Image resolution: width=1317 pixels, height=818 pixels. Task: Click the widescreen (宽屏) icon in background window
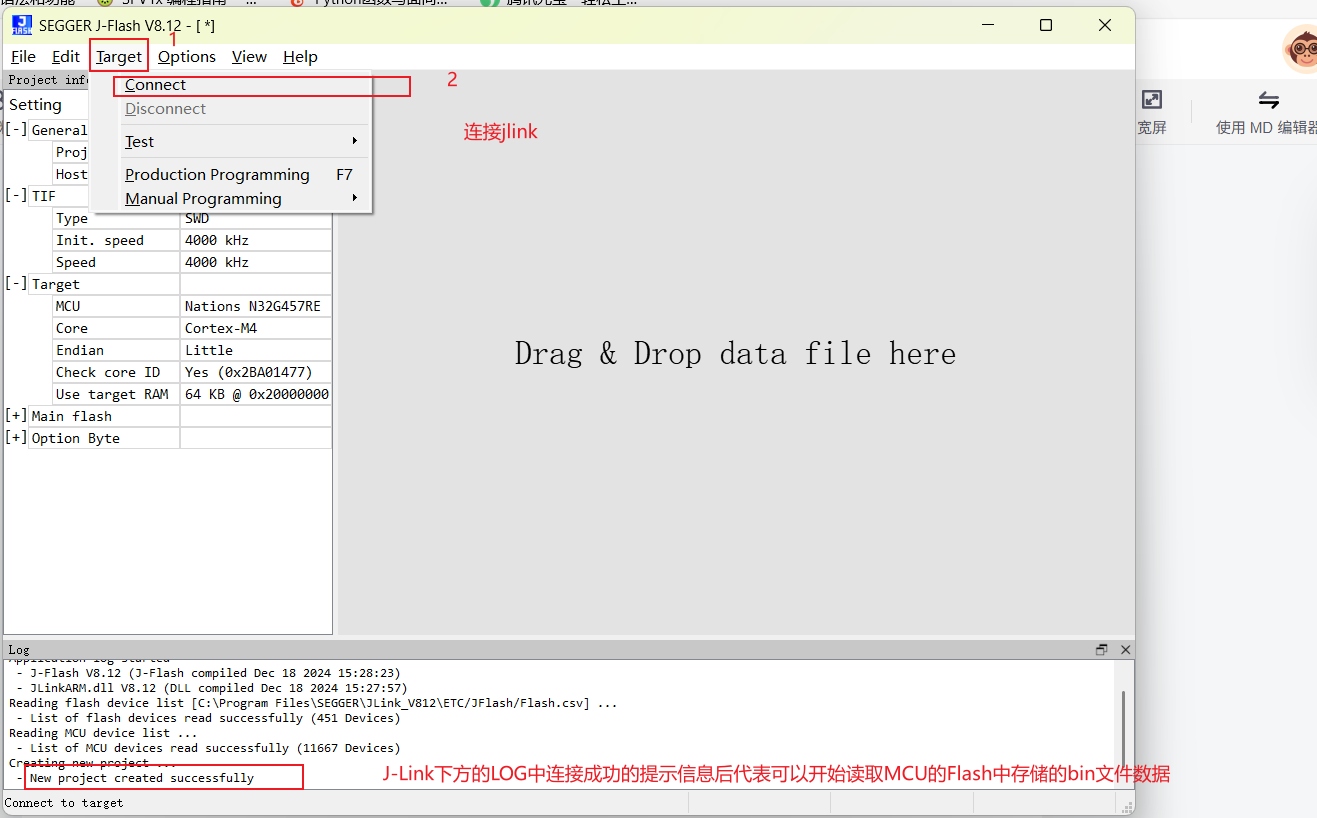tap(1152, 99)
